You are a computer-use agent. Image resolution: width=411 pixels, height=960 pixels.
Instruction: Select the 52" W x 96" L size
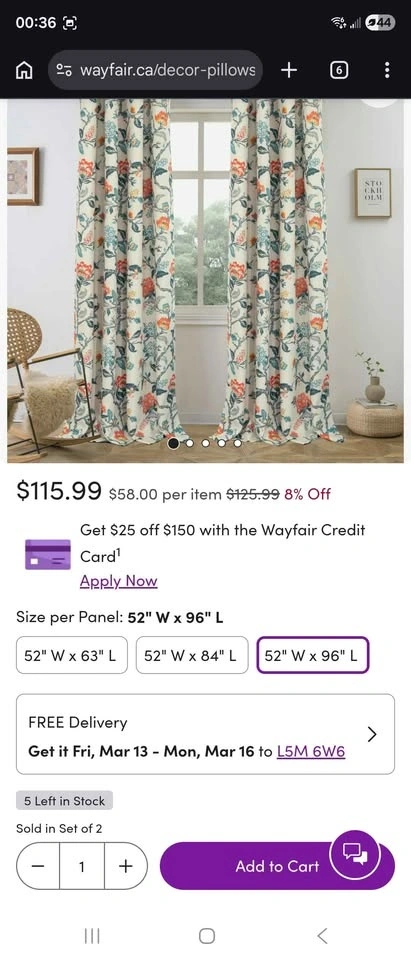coord(312,655)
